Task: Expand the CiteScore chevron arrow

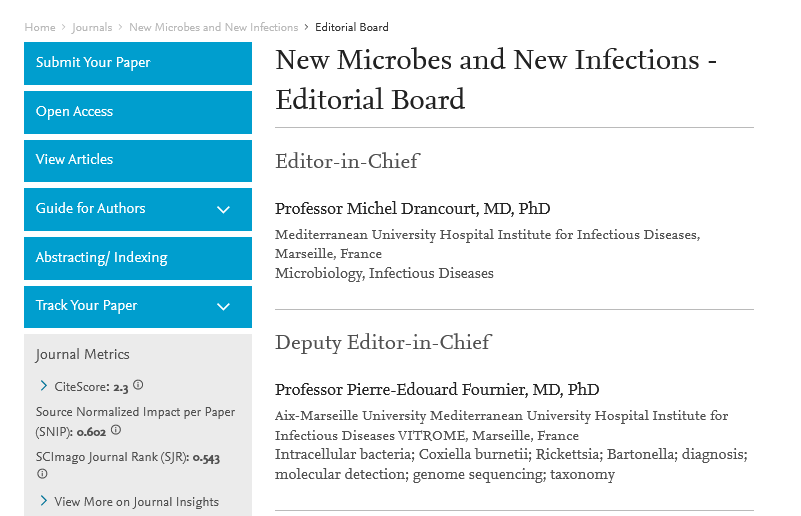Action: 43,385
